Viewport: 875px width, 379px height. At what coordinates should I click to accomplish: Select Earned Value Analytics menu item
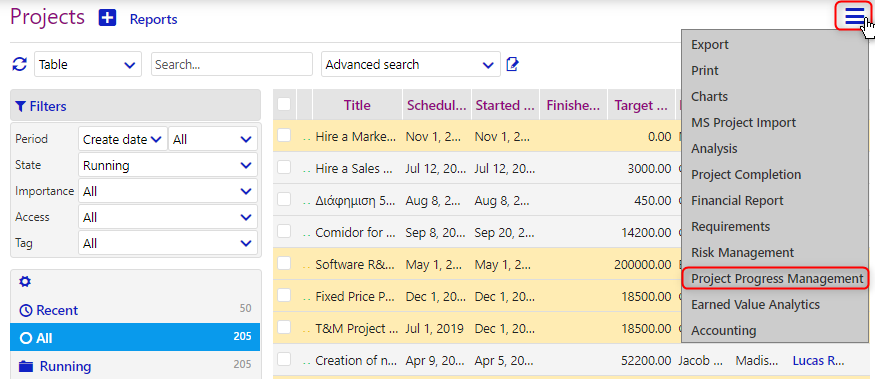(x=775, y=305)
